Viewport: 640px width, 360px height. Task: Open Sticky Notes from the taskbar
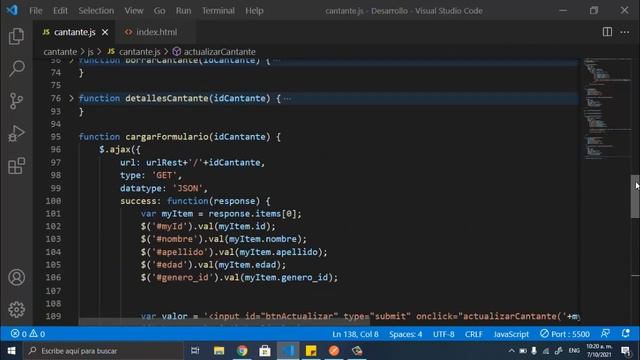click(x=311, y=351)
